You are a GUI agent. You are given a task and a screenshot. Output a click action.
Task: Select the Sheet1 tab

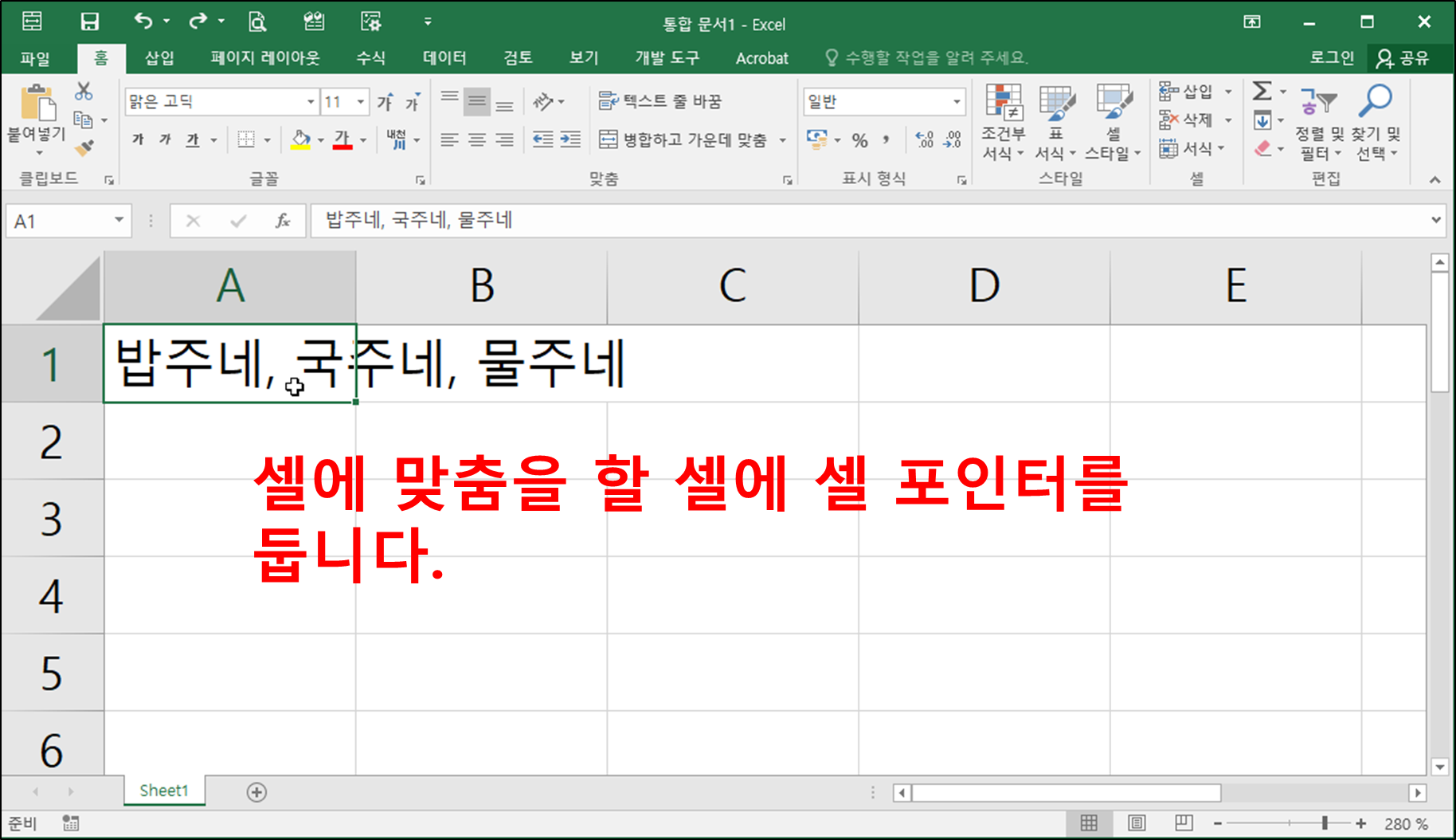[x=163, y=791]
